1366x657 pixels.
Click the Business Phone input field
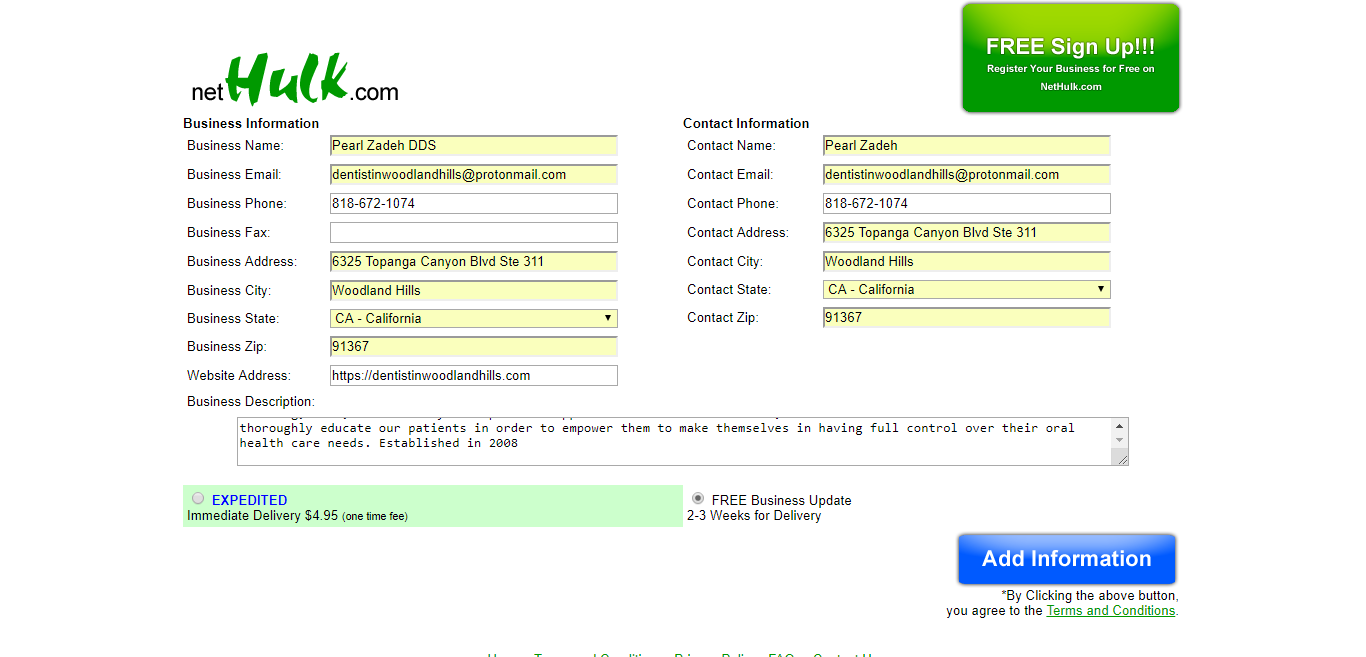point(474,204)
